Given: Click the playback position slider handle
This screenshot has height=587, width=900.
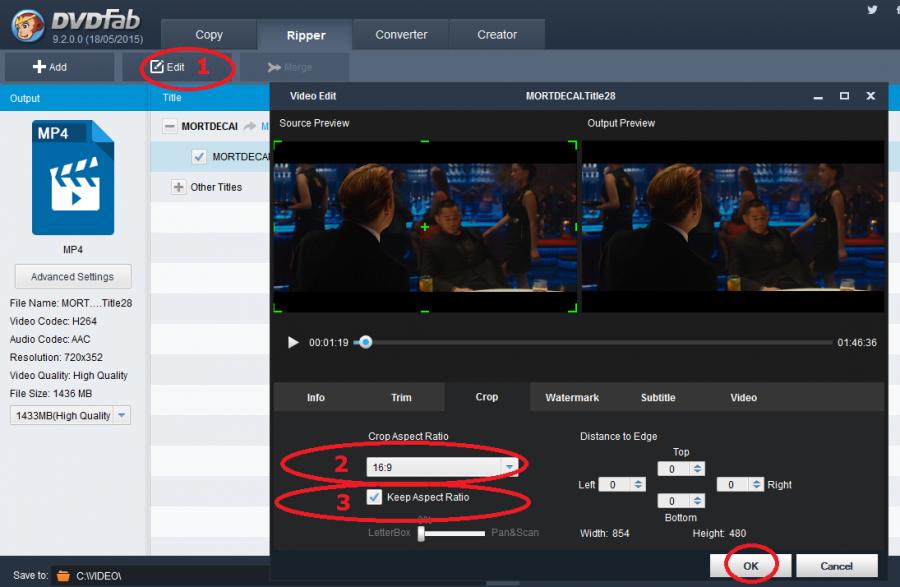Looking at the screenshot, I should click(366, 343).
